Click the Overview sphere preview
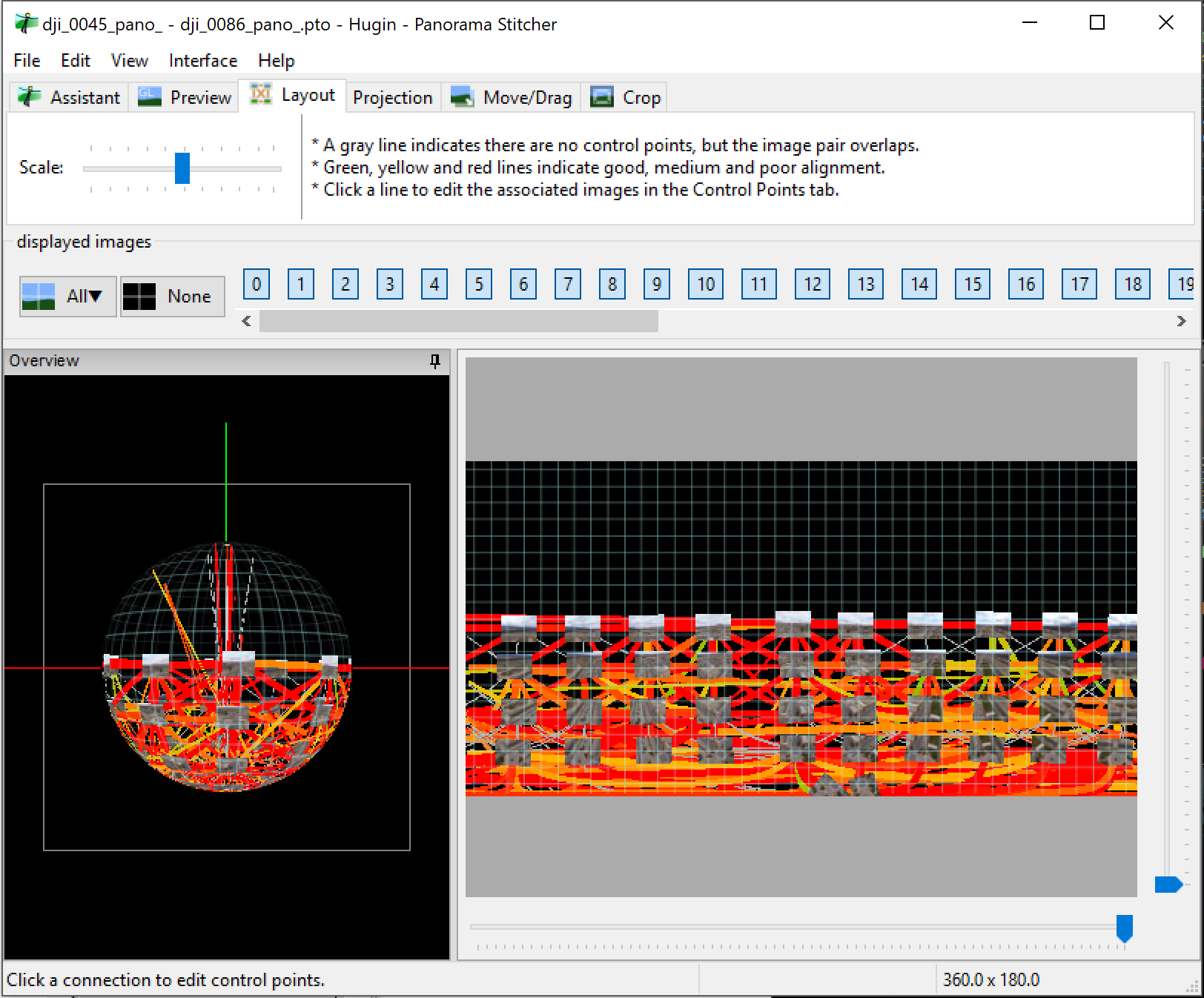The image size is (1204, 998). click(226, 667)
